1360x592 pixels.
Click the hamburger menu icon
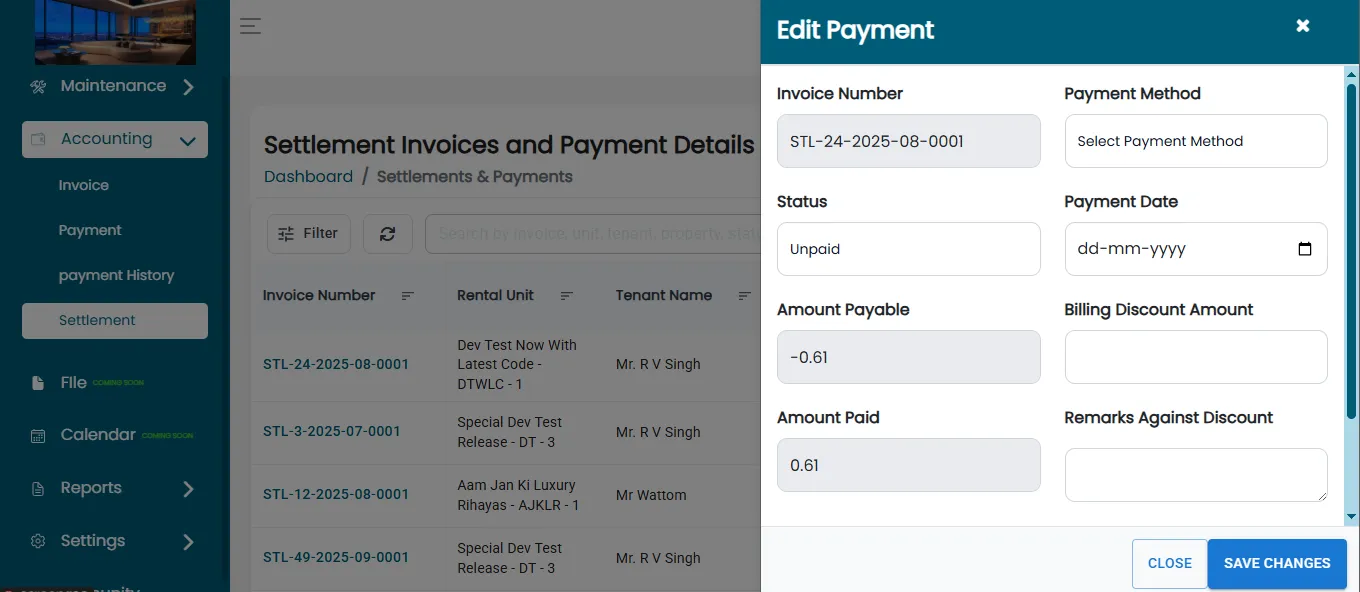coord(250,26)
